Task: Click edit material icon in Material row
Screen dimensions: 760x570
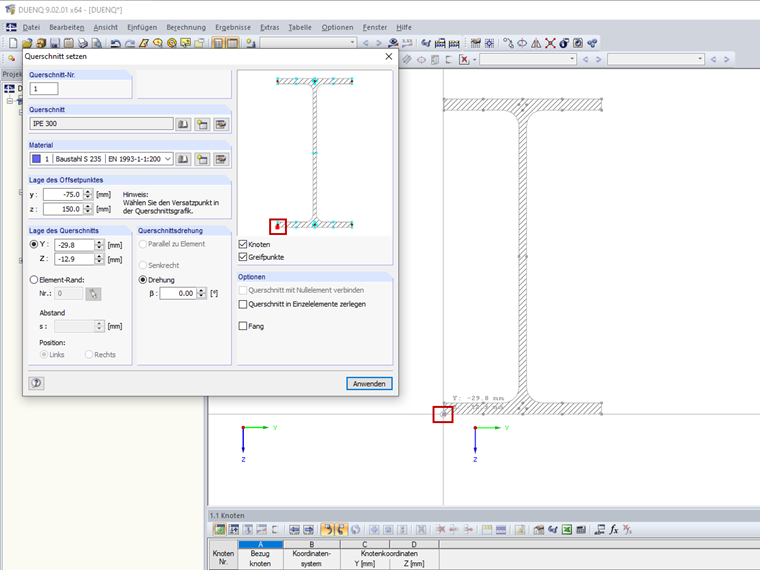Action: (x=221, y=159)
